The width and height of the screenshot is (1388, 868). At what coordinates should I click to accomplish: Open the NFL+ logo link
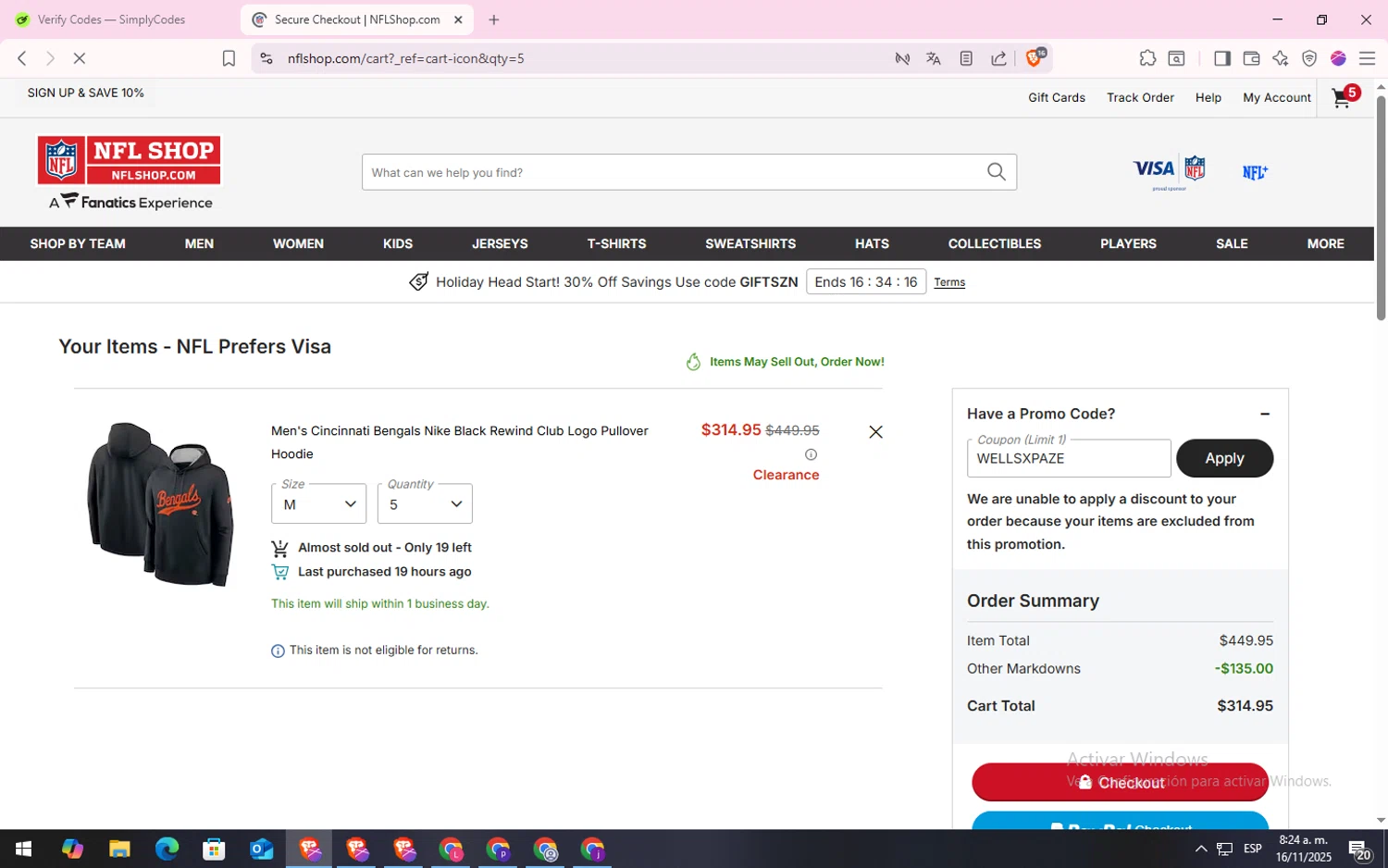click(1255, 172)
